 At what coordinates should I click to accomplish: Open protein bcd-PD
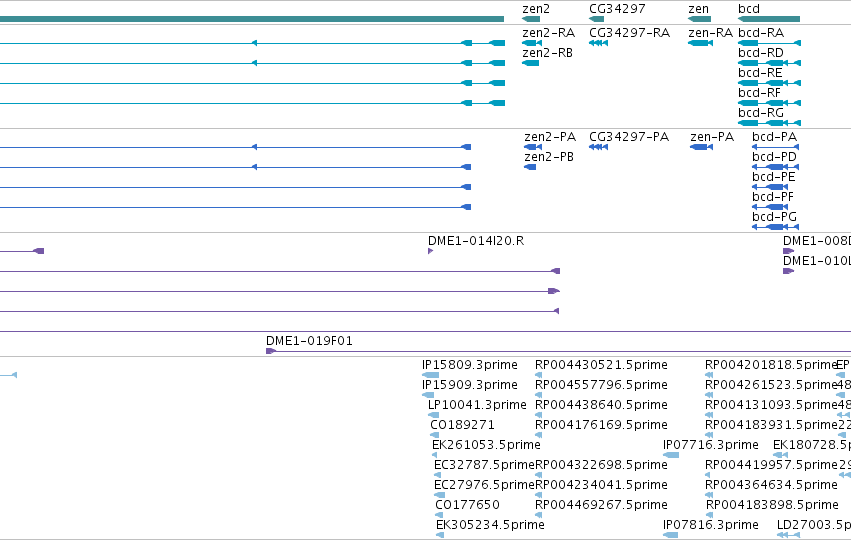[774, 157]
